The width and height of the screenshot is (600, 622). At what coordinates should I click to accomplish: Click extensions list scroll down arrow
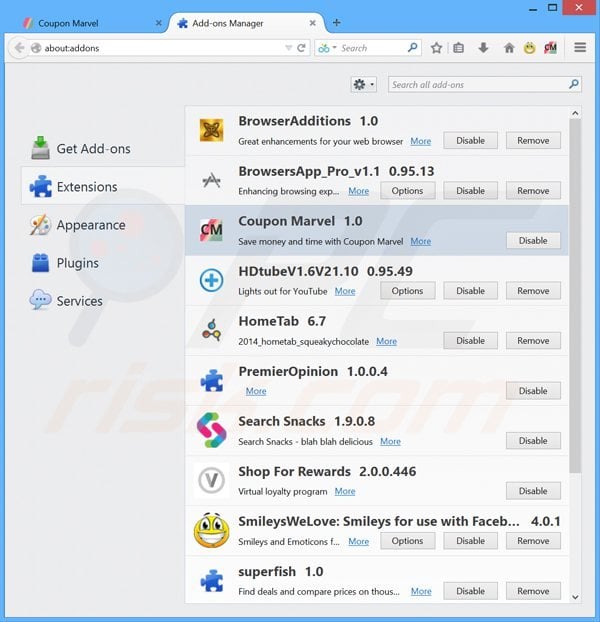[575, 597]
